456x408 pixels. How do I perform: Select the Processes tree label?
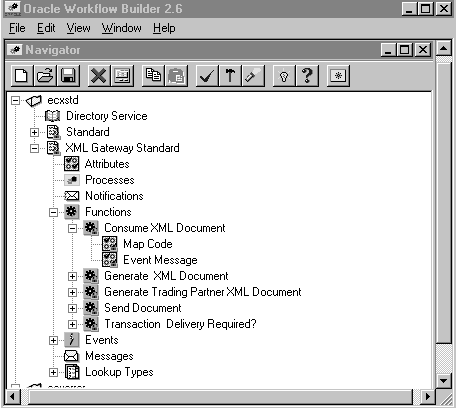coord(110,180)
